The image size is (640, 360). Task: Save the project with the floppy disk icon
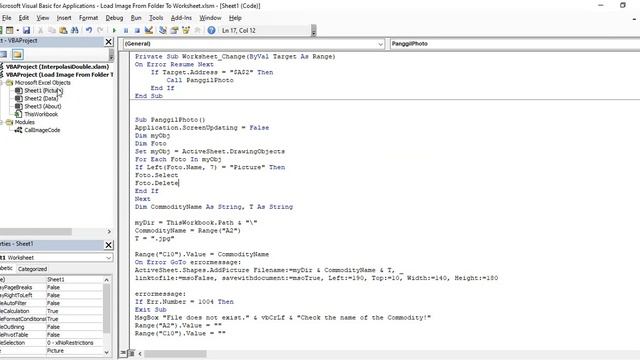27,30
